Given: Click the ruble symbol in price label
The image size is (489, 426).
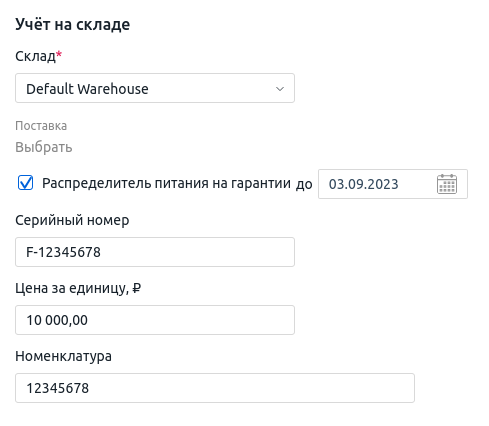Looking at the screenshot, I should point(137,288).
